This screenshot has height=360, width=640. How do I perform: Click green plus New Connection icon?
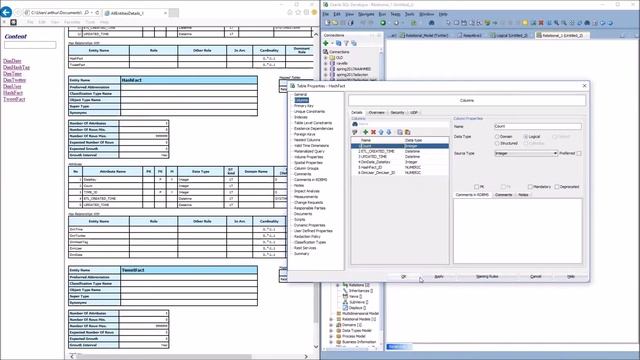tap(326, 43)
